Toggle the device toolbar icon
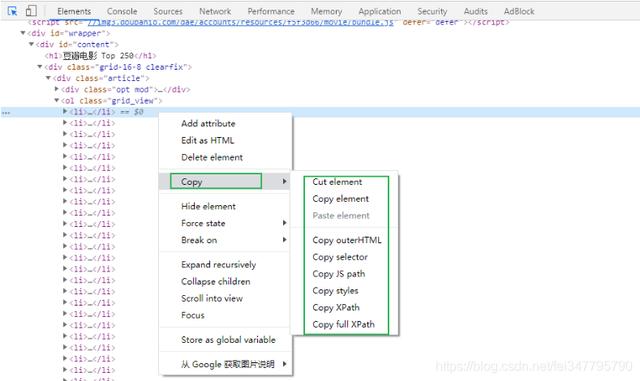The image size is (640, 381). (x=31, y=11)
